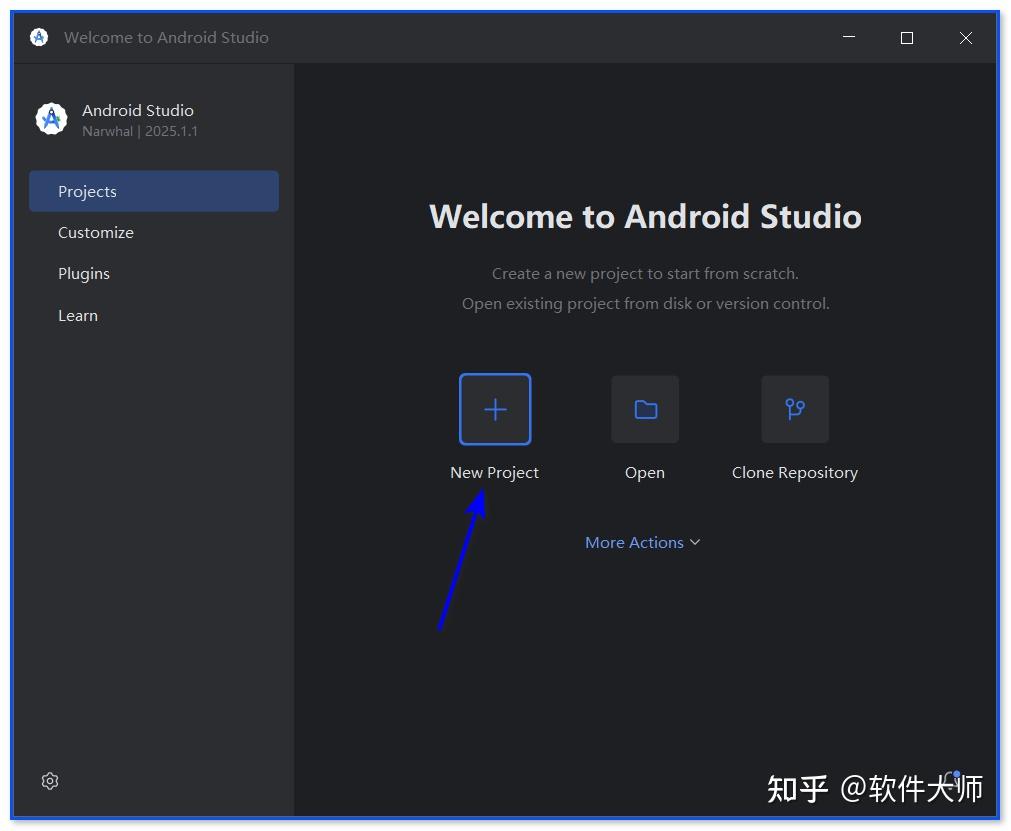Image resolution: width=1011 pixels, height=831 pixels.
Task: Open the More Actions chevron arrow
Action: (x=695, y=542)
